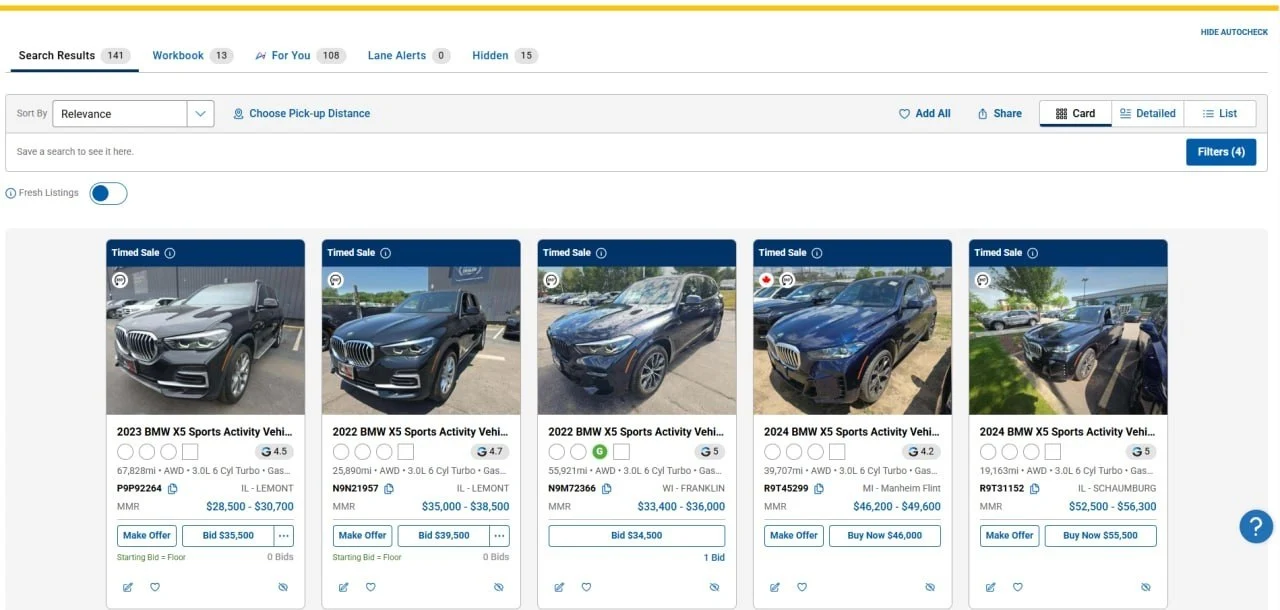Copy VIN N9N21957 with the copy icon
The image size is (1280, 610).
(389, 489)
